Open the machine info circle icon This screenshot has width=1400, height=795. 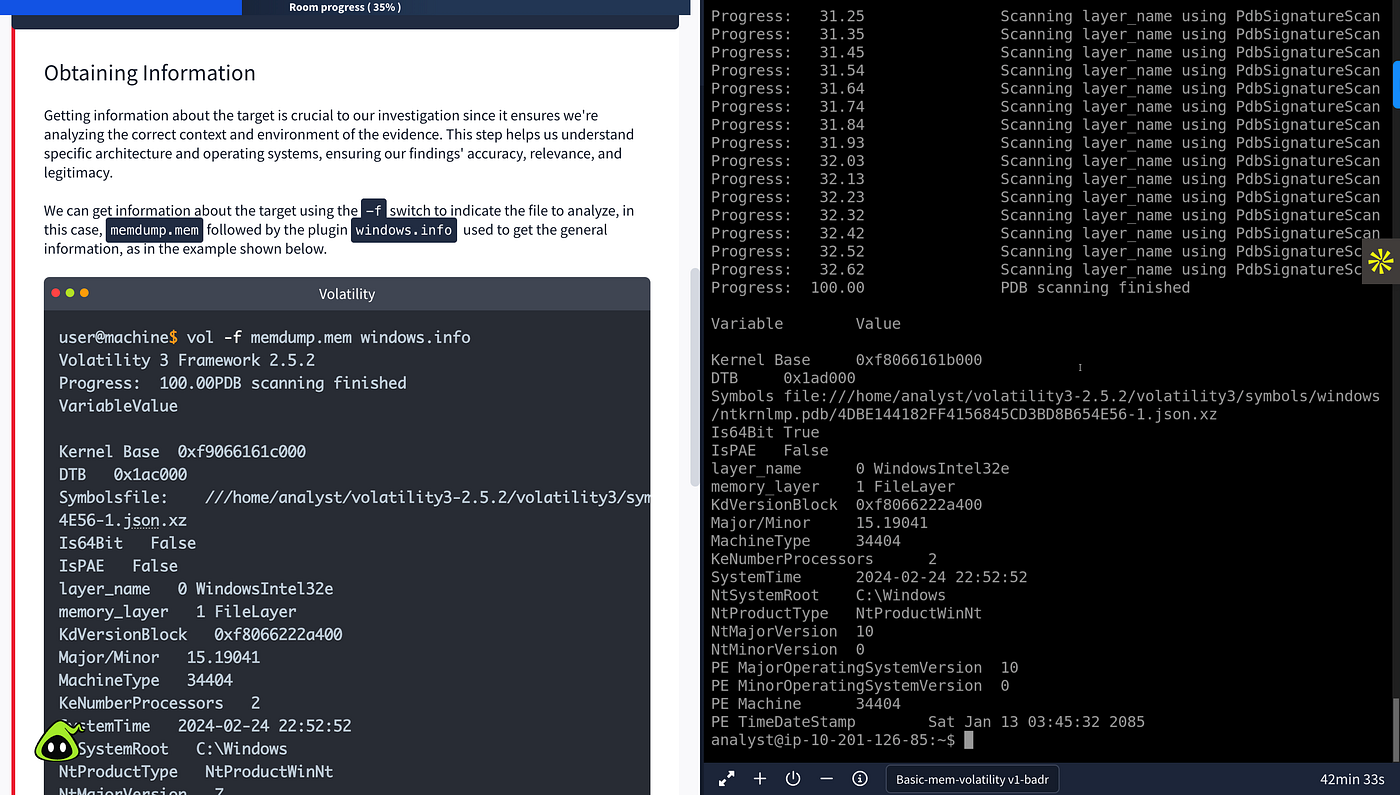coord(859,779)
